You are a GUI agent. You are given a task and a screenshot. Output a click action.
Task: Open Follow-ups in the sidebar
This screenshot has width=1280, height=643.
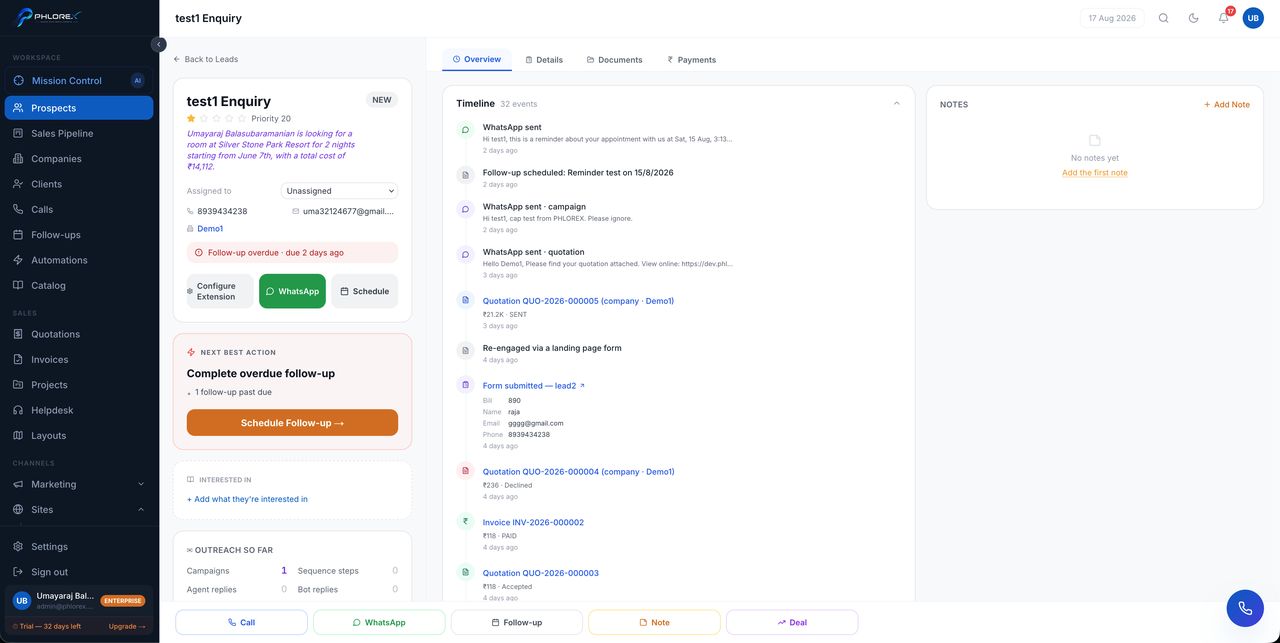[79, 235]
